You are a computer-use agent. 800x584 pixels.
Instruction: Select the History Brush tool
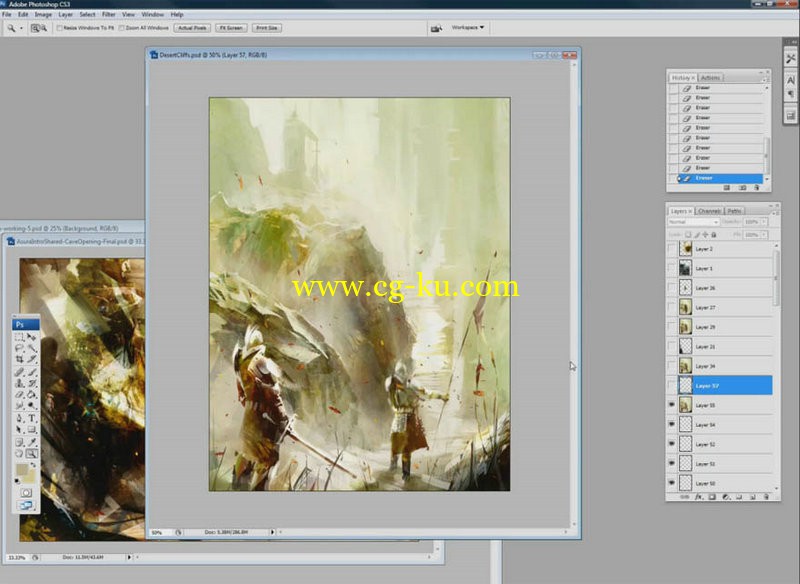point(32,384)
